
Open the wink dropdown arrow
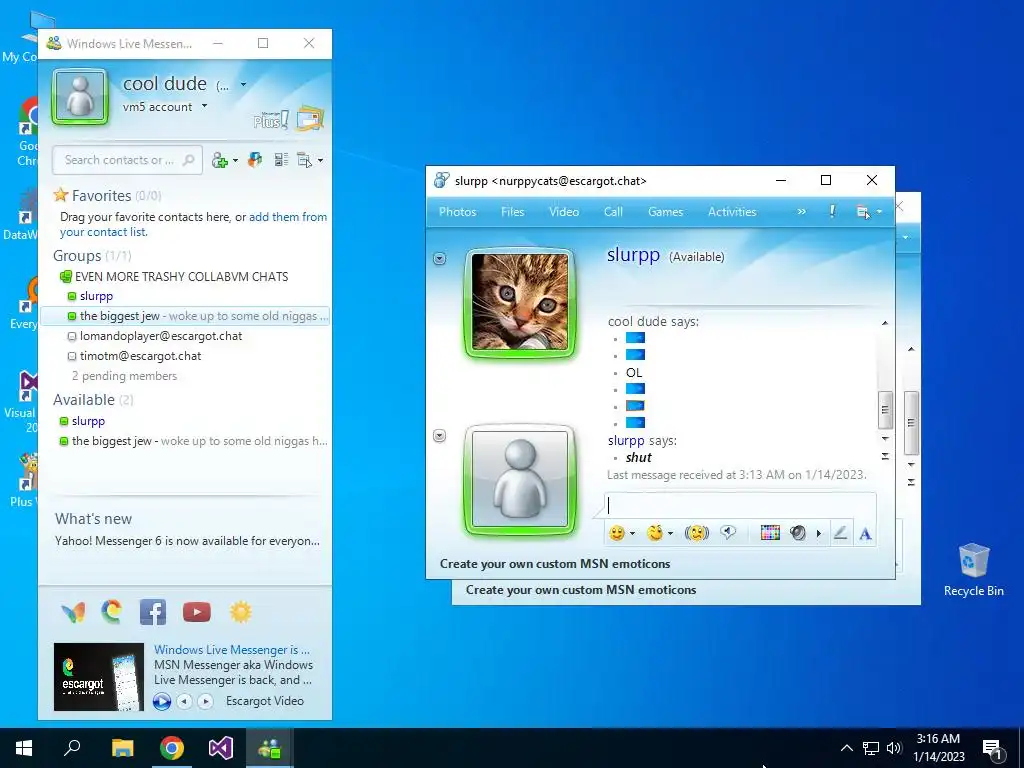670,534
